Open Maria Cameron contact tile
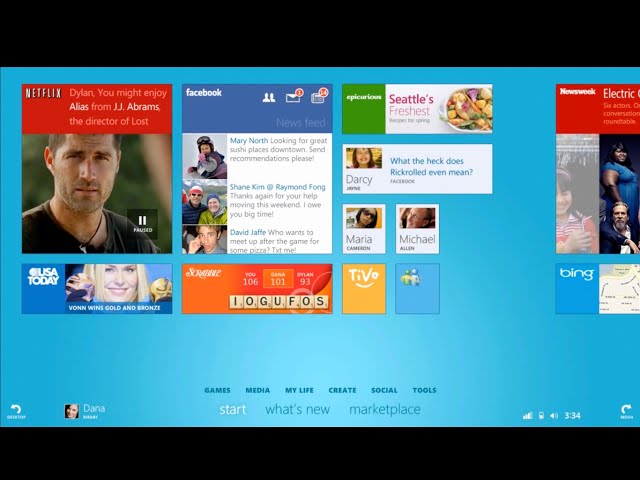This screenshot has height=480, width=640. click(364, 229)
